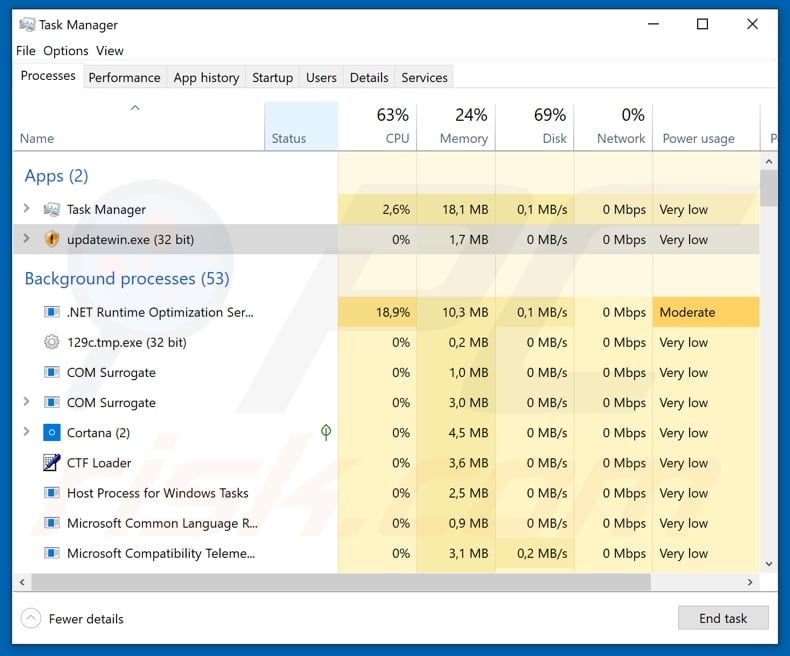Select the CTF Loader process name

99,463
